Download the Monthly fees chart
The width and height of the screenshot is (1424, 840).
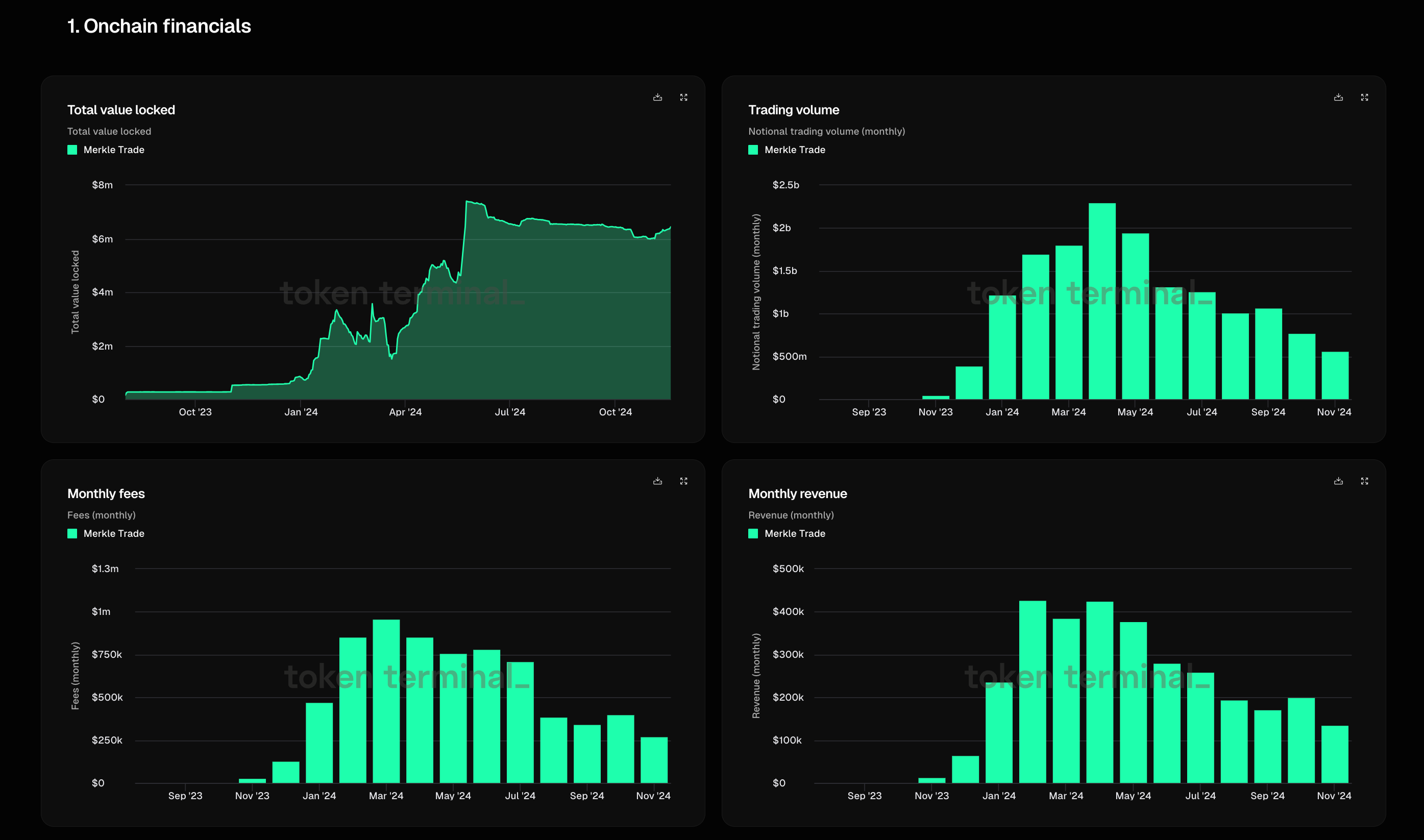657,481
